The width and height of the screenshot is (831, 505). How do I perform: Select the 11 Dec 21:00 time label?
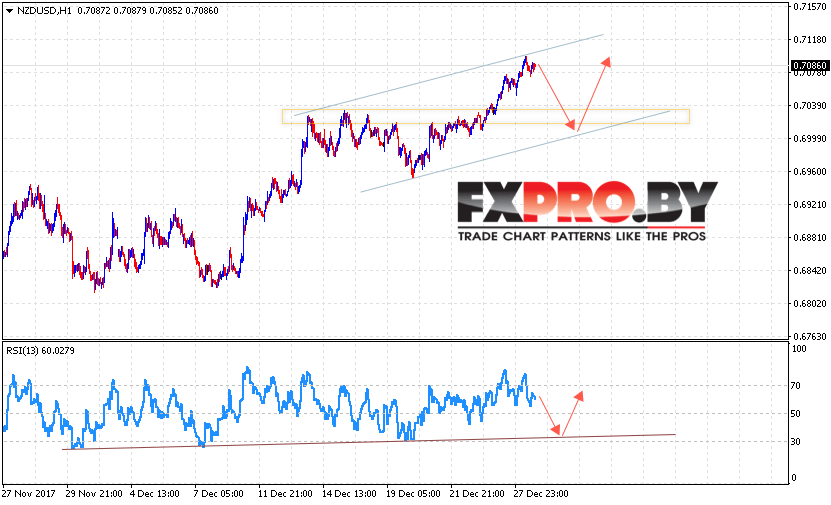(x=285, y=494)
